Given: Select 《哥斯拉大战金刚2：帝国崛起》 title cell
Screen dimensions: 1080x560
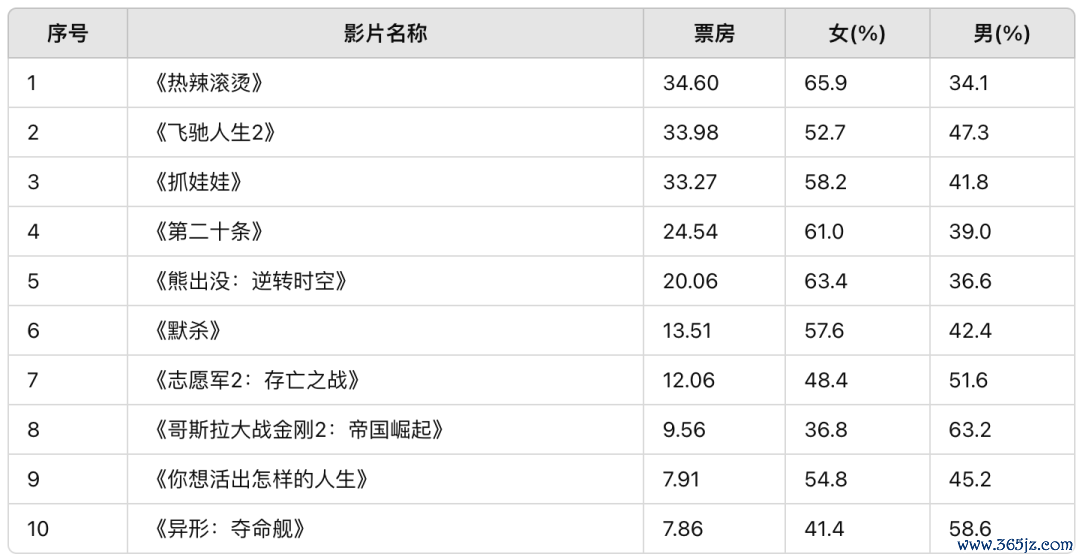Looking at the screenshot, I should (x=385, y=430).
